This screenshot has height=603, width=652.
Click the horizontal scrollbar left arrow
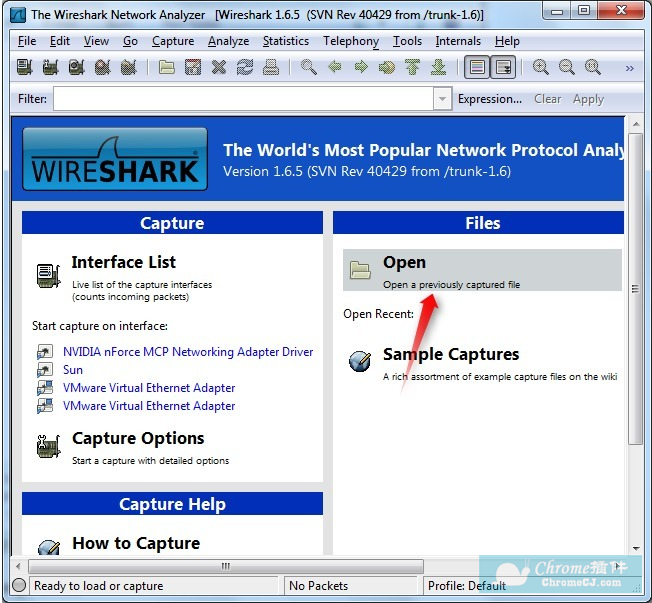point(18,566)
